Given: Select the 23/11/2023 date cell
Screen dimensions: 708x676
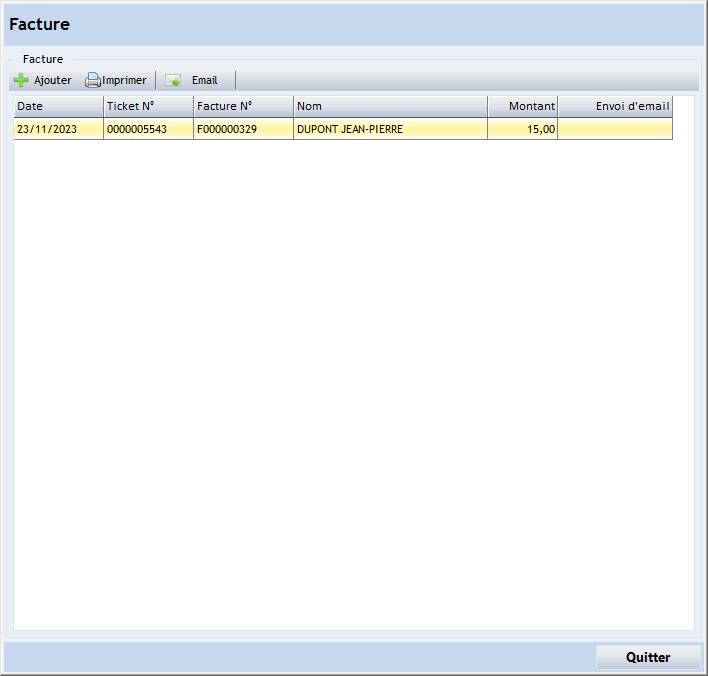Looking at the screenshot, I should pyautogui.click(x=58, y=129).
